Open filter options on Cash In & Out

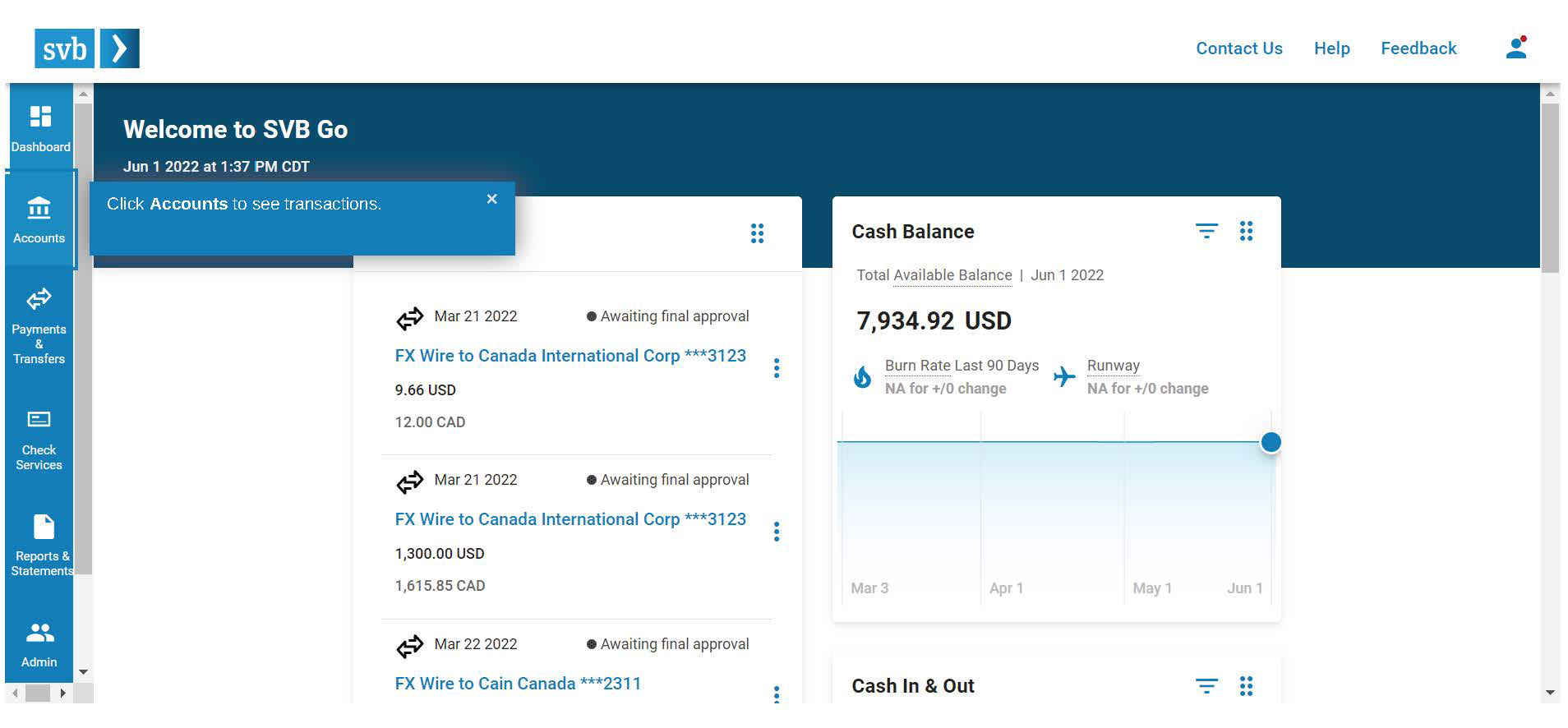pos(1206,685)
